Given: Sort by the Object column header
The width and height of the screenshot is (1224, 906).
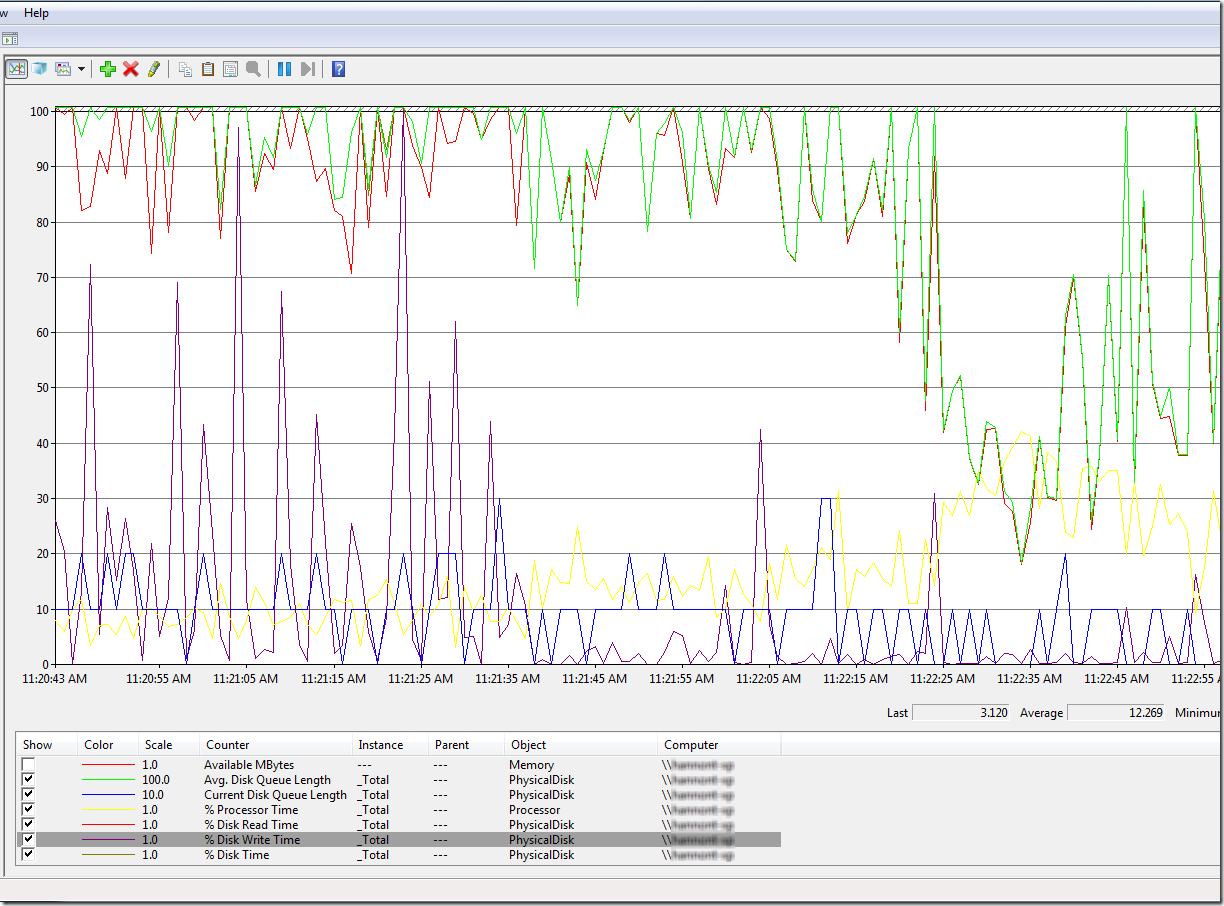Looking at the screenshot, I should click(x=581, y=745).
